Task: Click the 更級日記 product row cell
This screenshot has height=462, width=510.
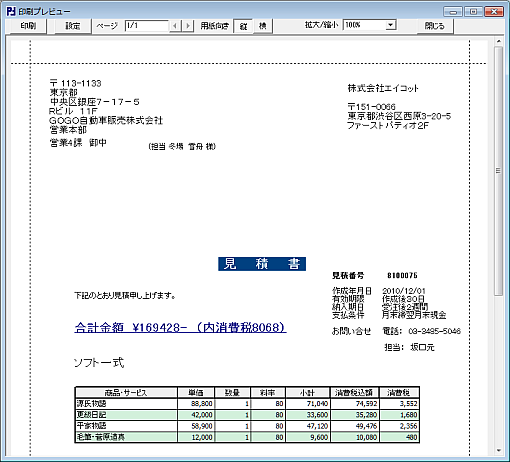Action: click(126, 415)
